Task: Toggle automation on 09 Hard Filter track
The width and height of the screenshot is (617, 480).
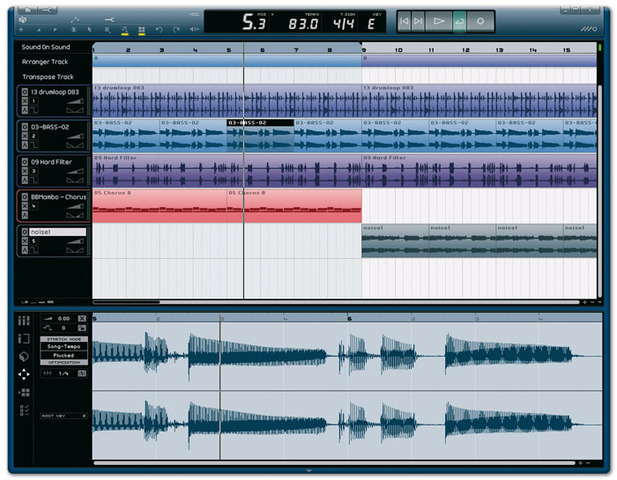Action: (25, 180)
